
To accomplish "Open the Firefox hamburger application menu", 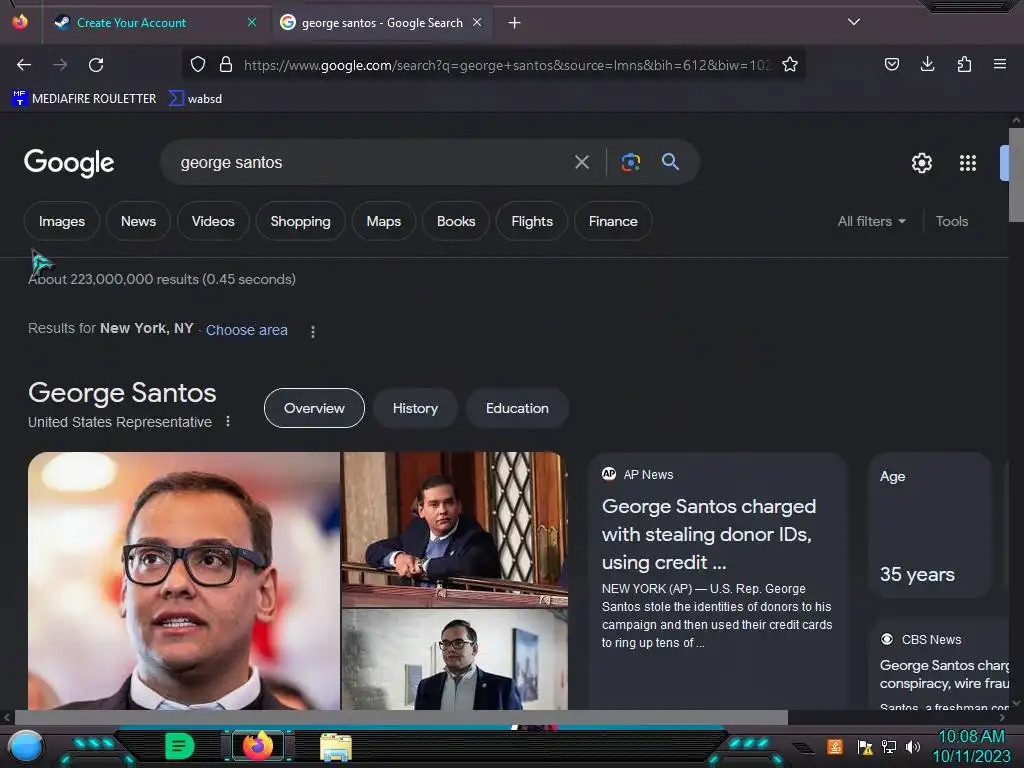I will pyautogui.click(x=1000, y=64).
